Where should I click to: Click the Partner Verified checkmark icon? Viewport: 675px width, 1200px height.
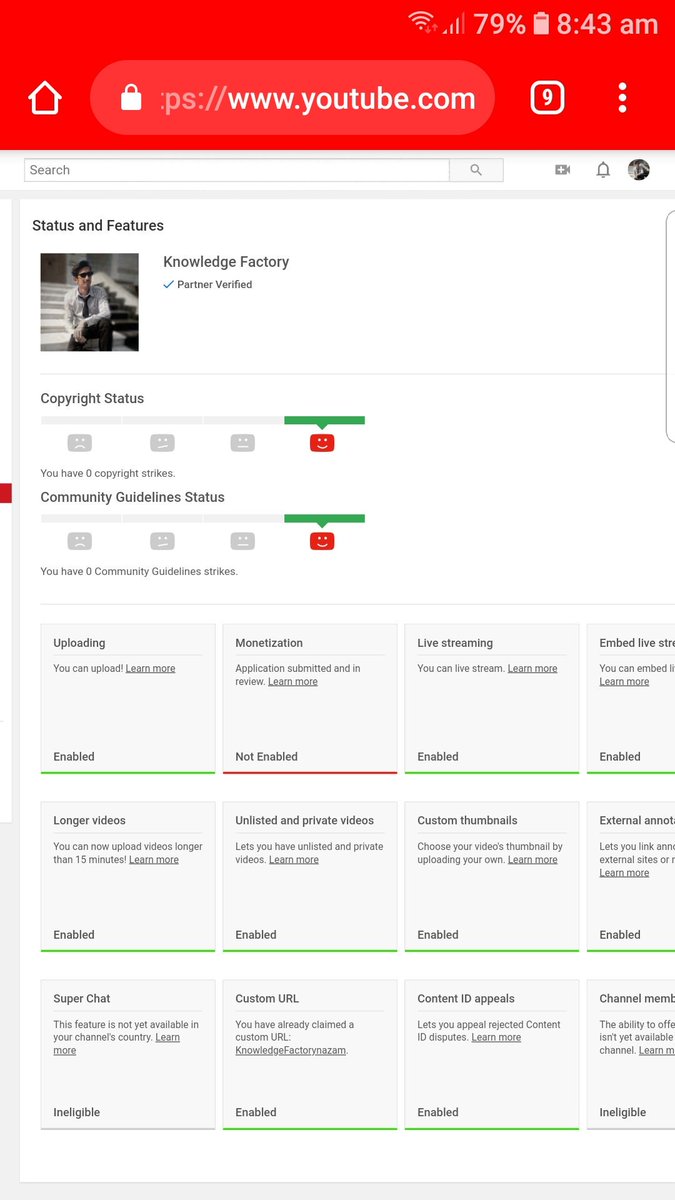pyautogui.click(x=168, y=285)
